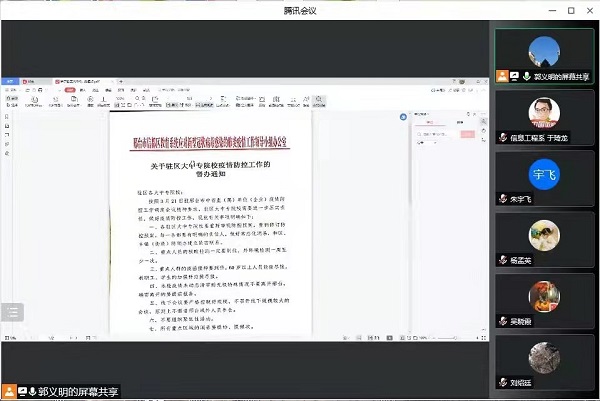Viewport: 600px width, 401px height.
Task: Select the red underlined tab in search panel
Action: 430,122
